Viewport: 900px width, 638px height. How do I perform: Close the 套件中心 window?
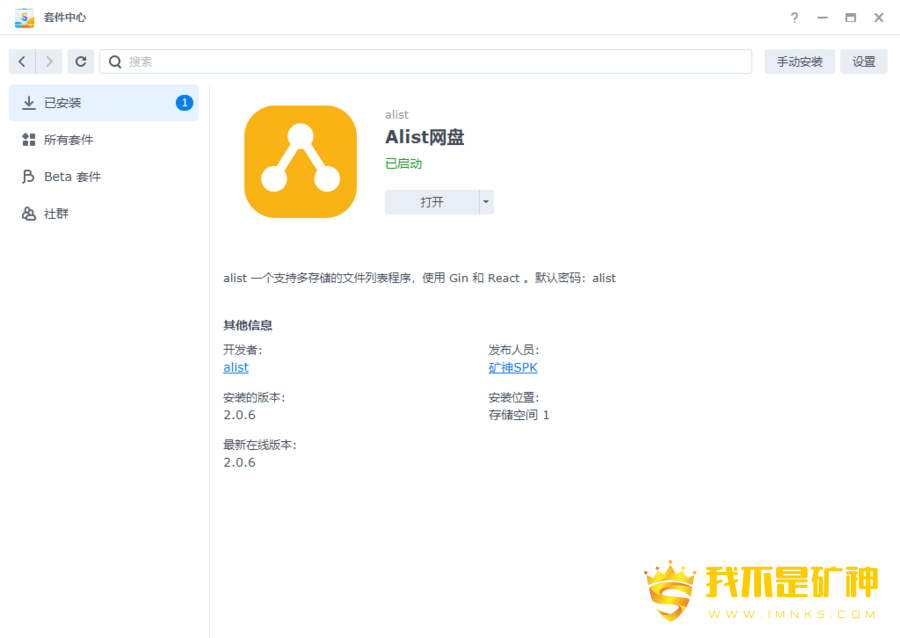point(879,18)
